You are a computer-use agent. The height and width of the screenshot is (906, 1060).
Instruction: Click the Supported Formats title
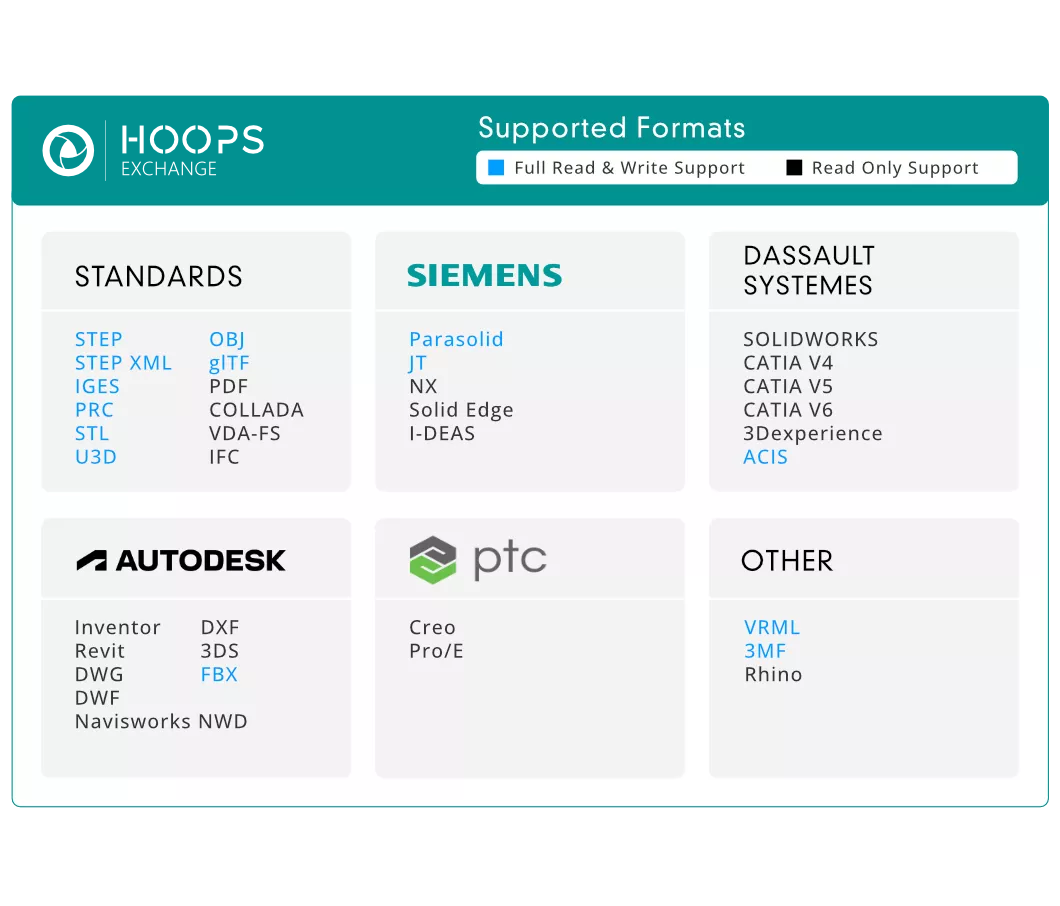(x=611, y=128)
